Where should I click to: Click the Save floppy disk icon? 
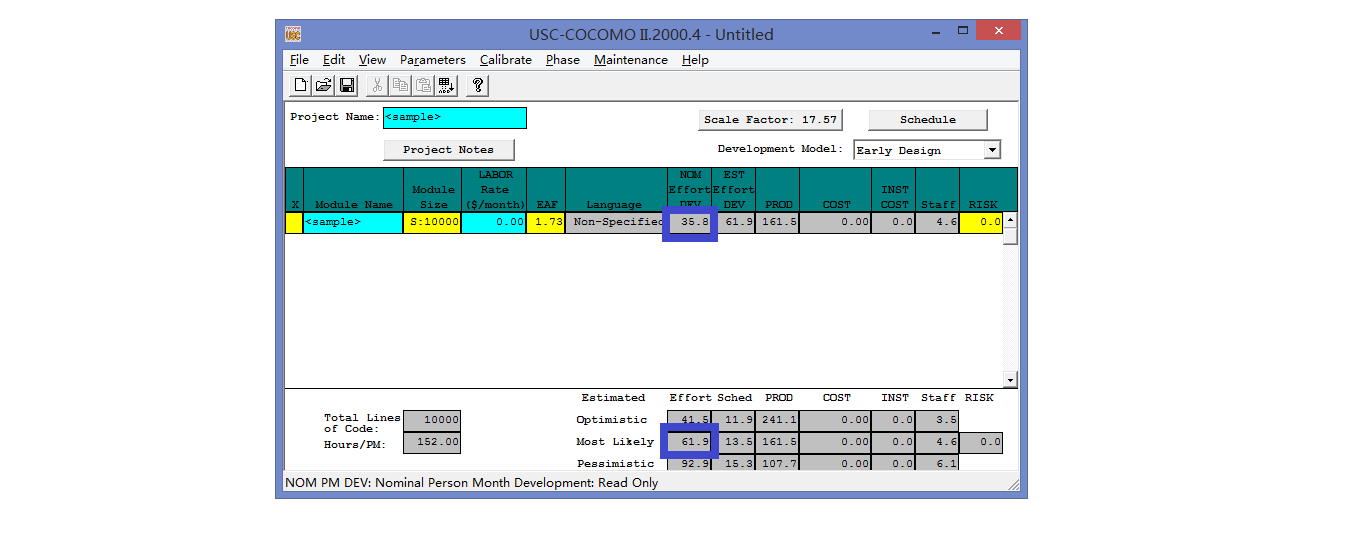tap(347, 86)
